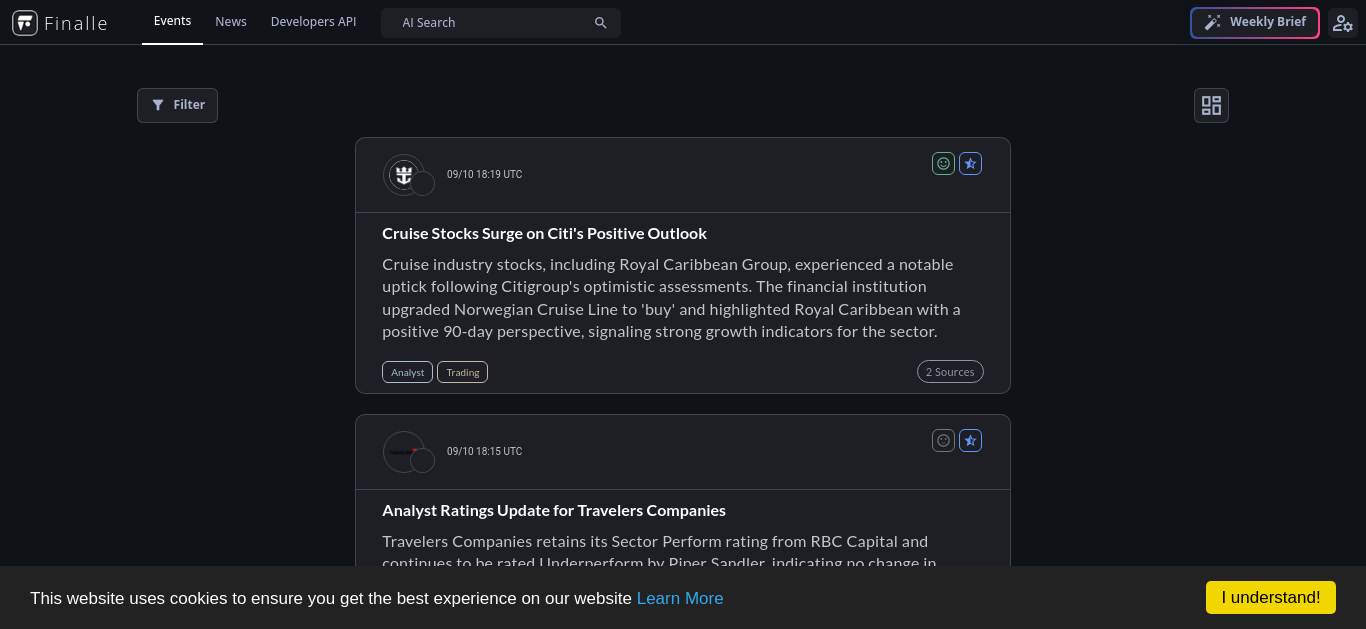Click the search magnifier icon

point(601,23)
